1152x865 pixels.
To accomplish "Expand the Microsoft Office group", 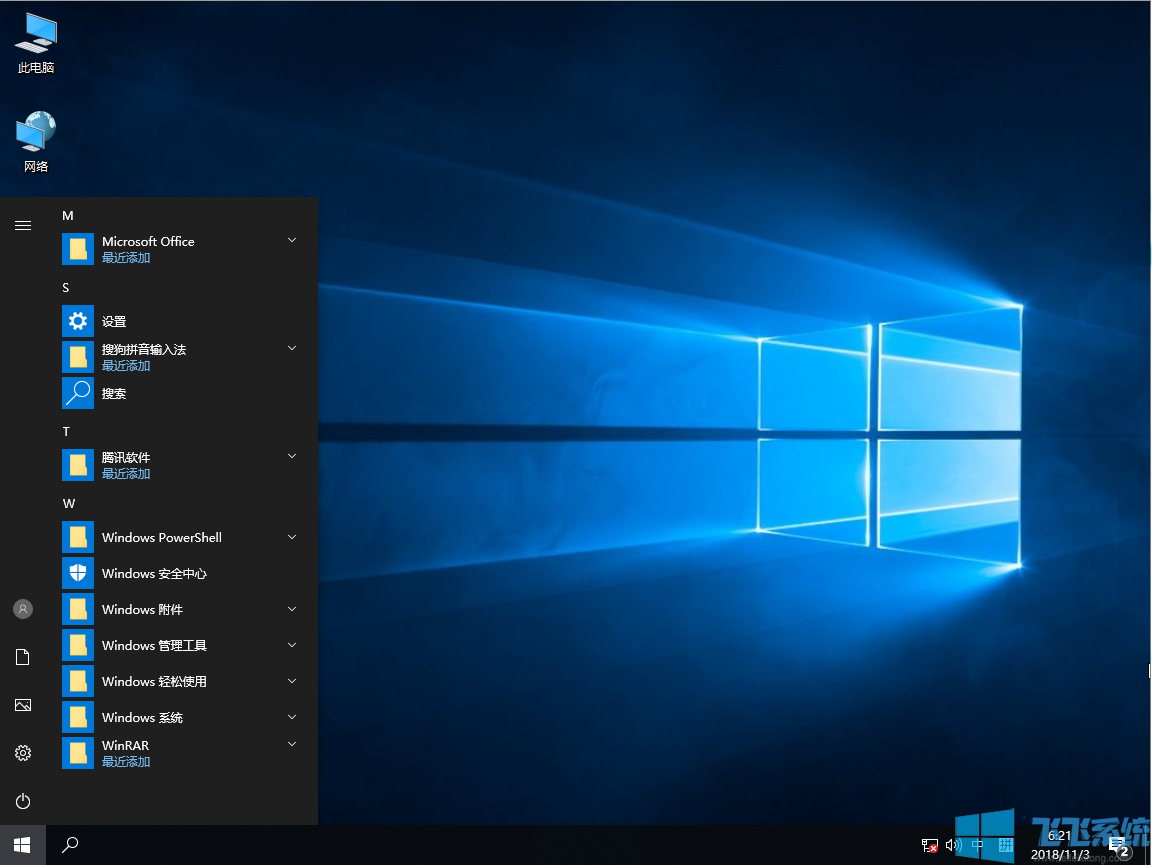I will click(291, 239).
